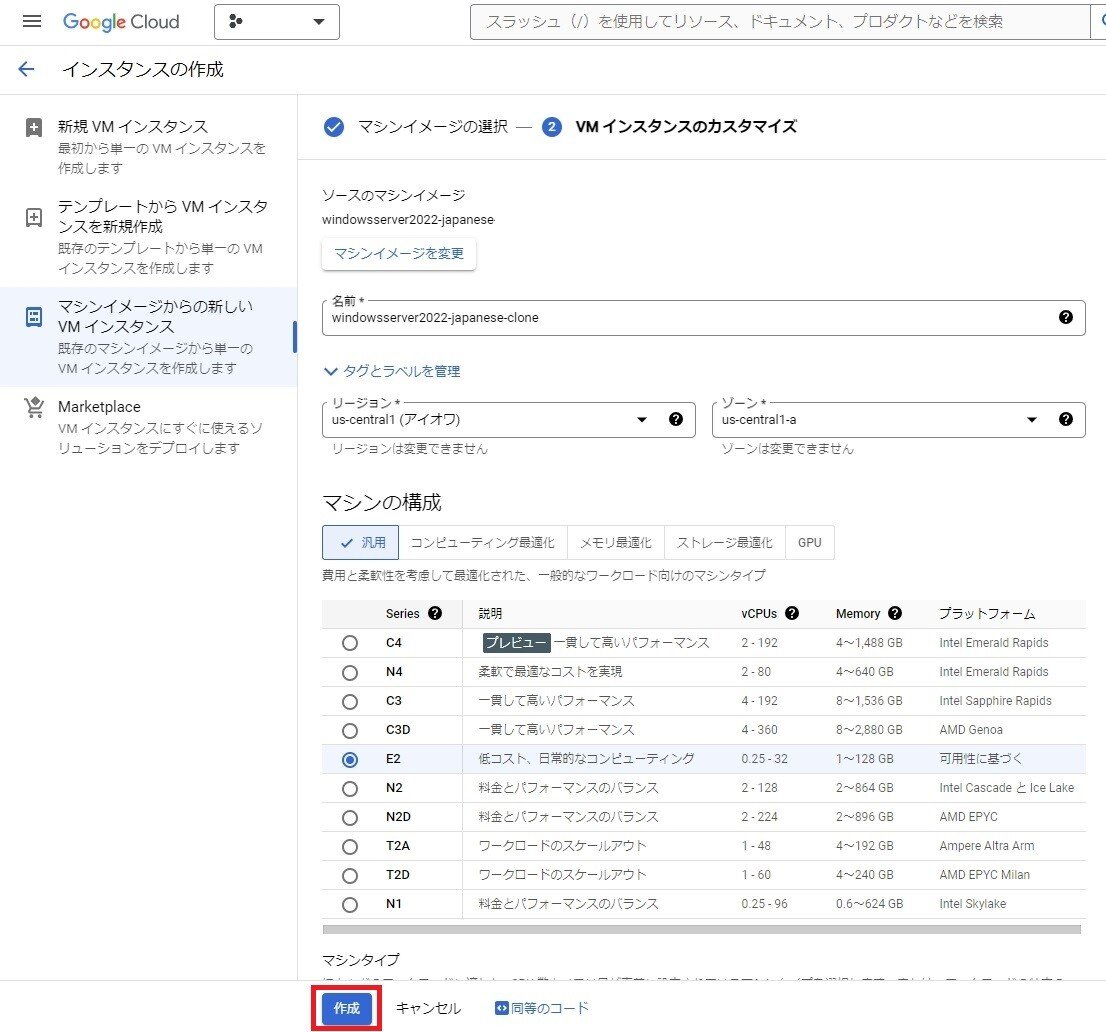
Task: Click the 作成 create button
Action: [x=346, y=1009]
